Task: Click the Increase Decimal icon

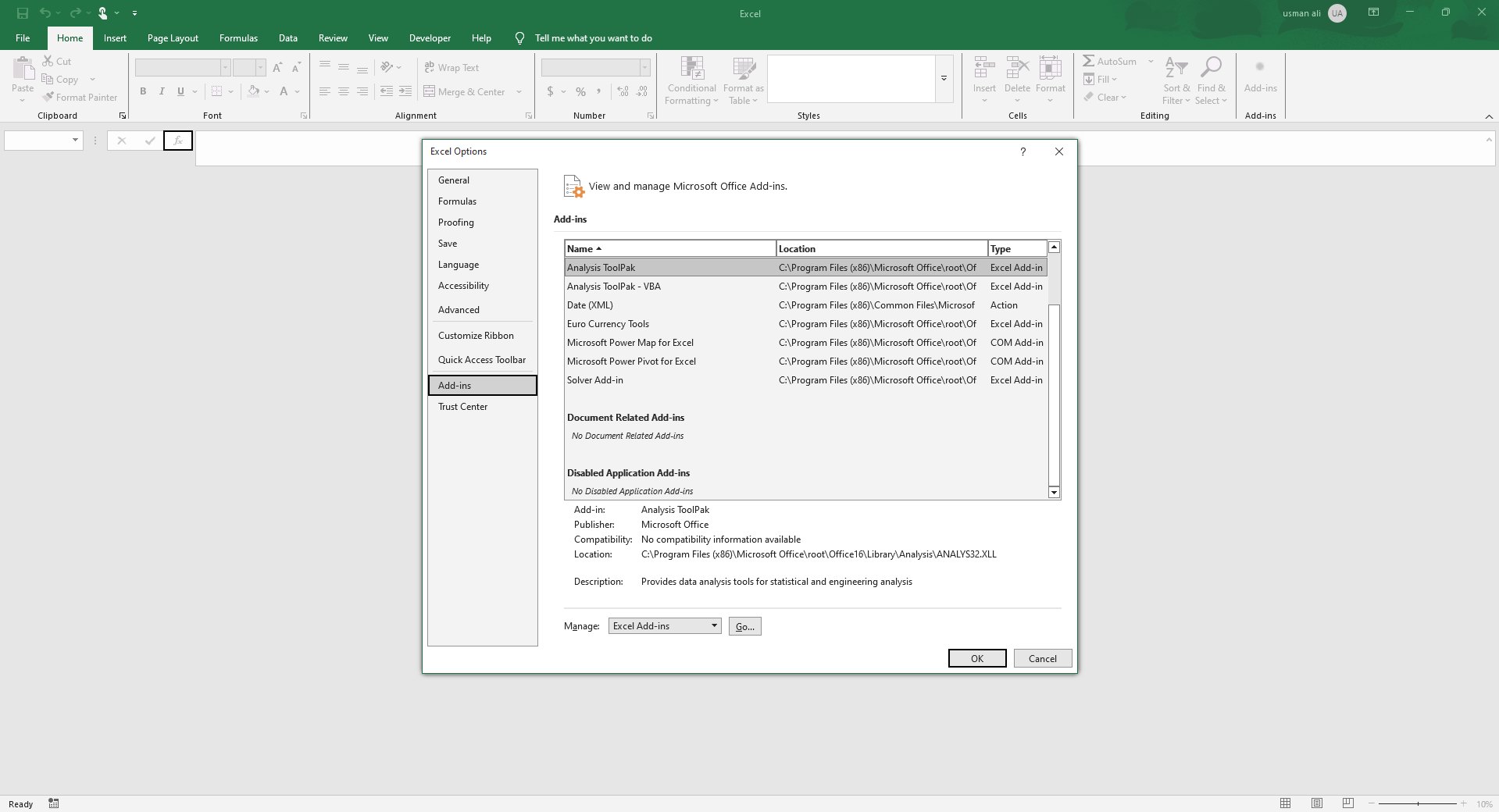Action: (623, 91)
